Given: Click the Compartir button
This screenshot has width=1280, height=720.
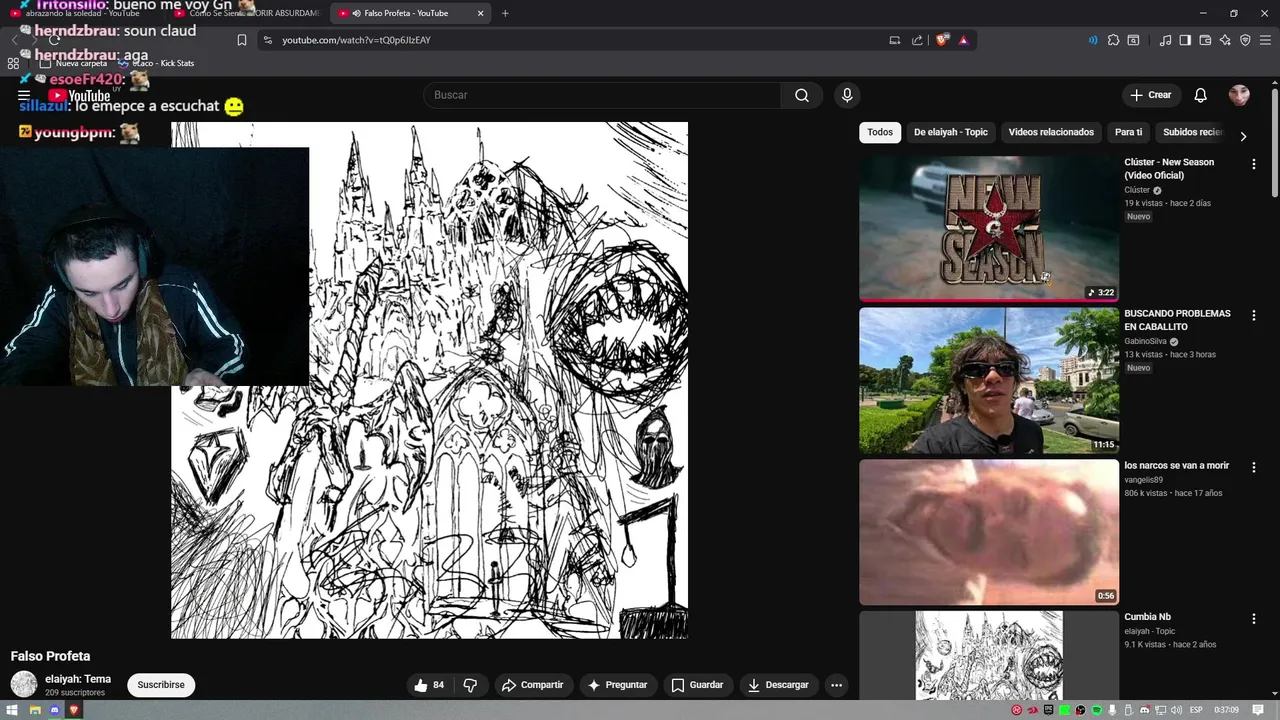Looking at the screenshot, I should pos(533,685).
